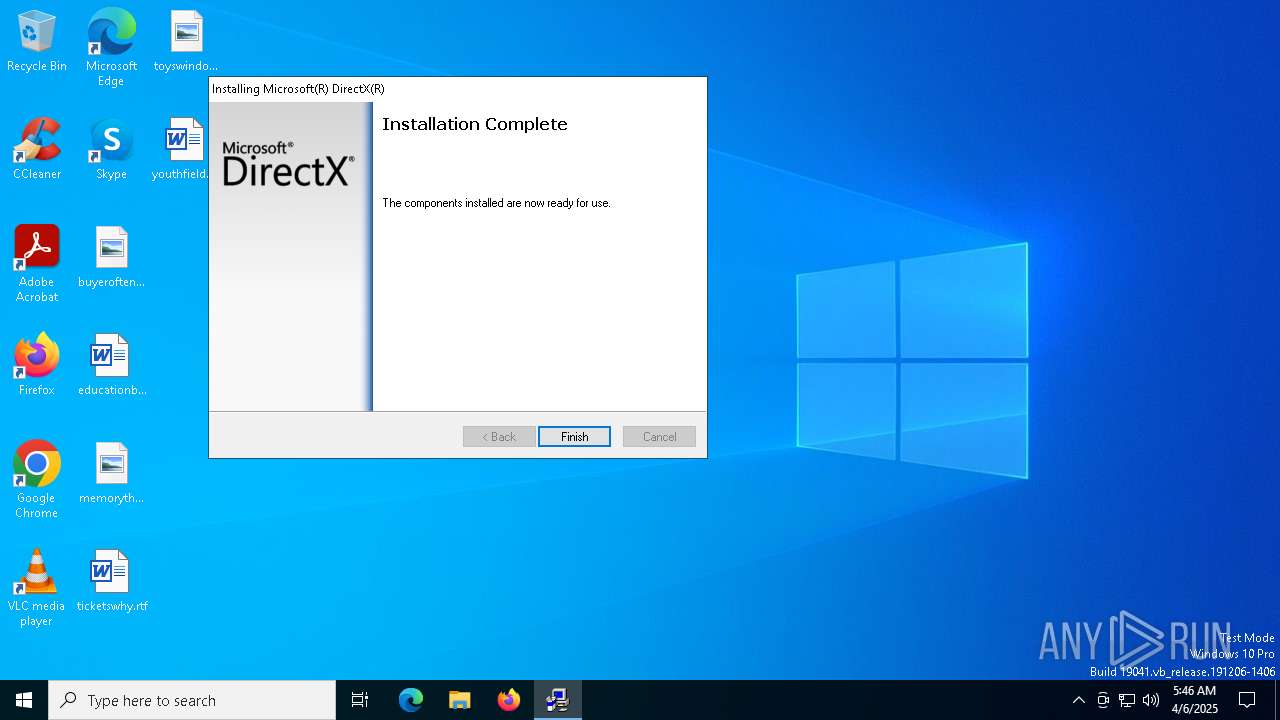The height and width of the screenshot is (720, 1280).
Task: Select the Microsoft Edge desktop shortcut
Action: tap(111, 48)
